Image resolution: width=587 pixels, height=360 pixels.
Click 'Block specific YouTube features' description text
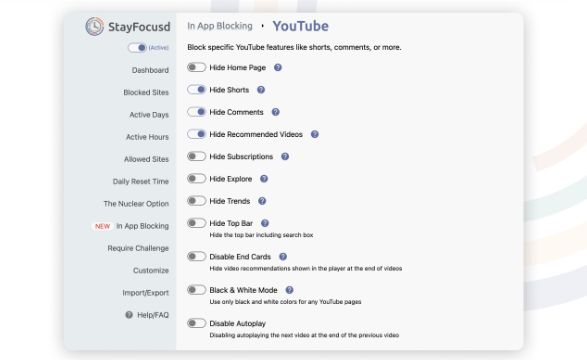click(294, 48)
